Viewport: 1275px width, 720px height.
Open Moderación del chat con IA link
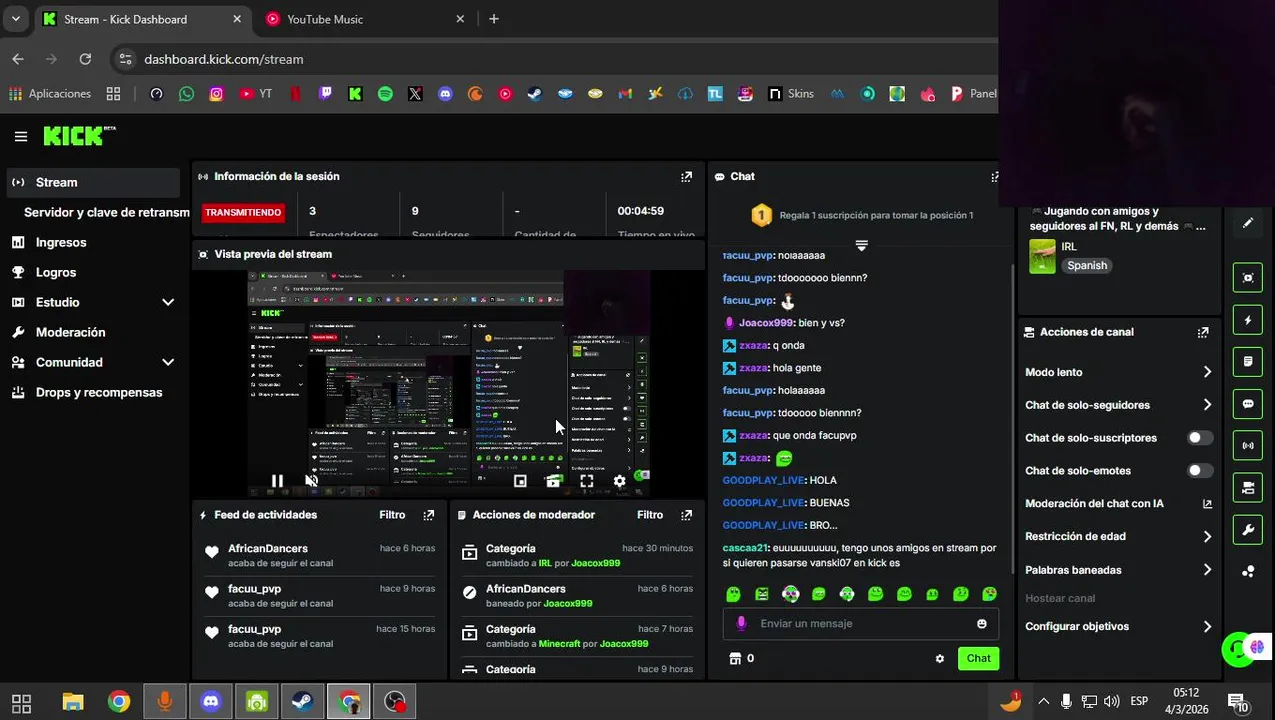1118,504
